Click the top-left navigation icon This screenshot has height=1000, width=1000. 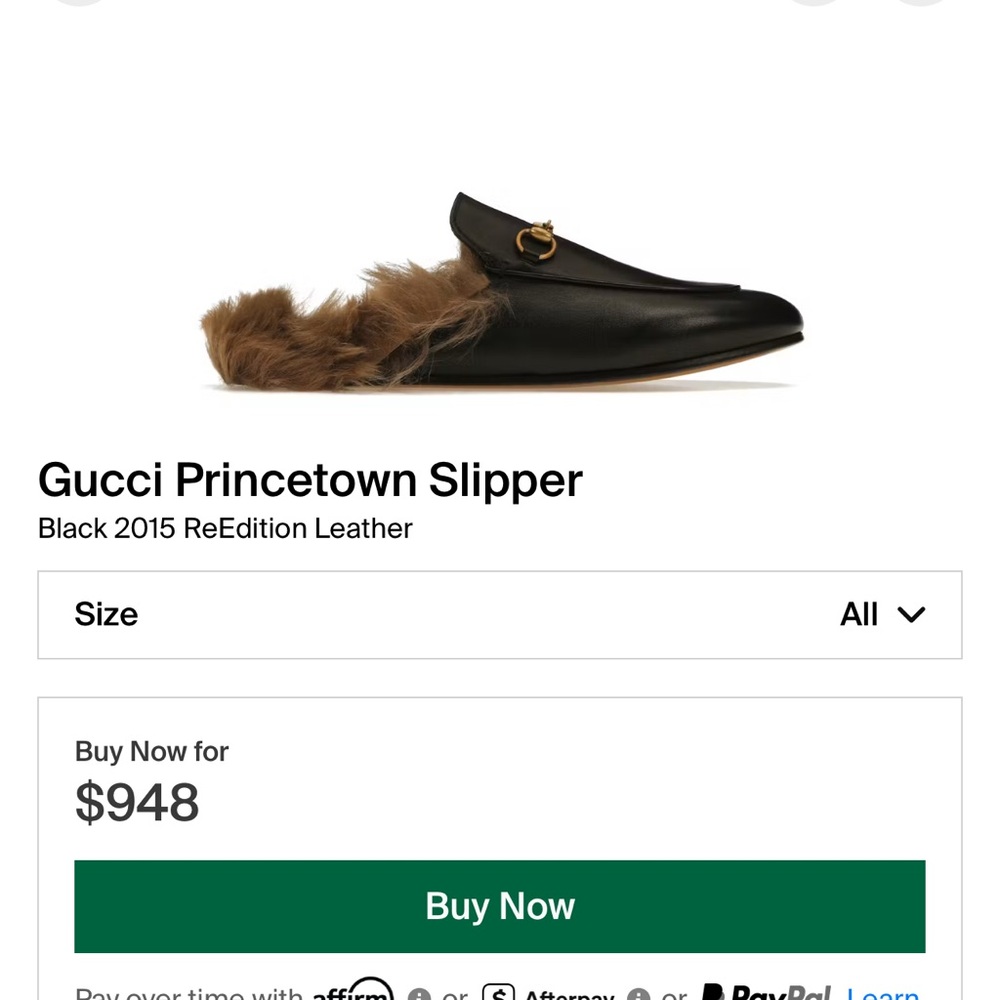77,4
